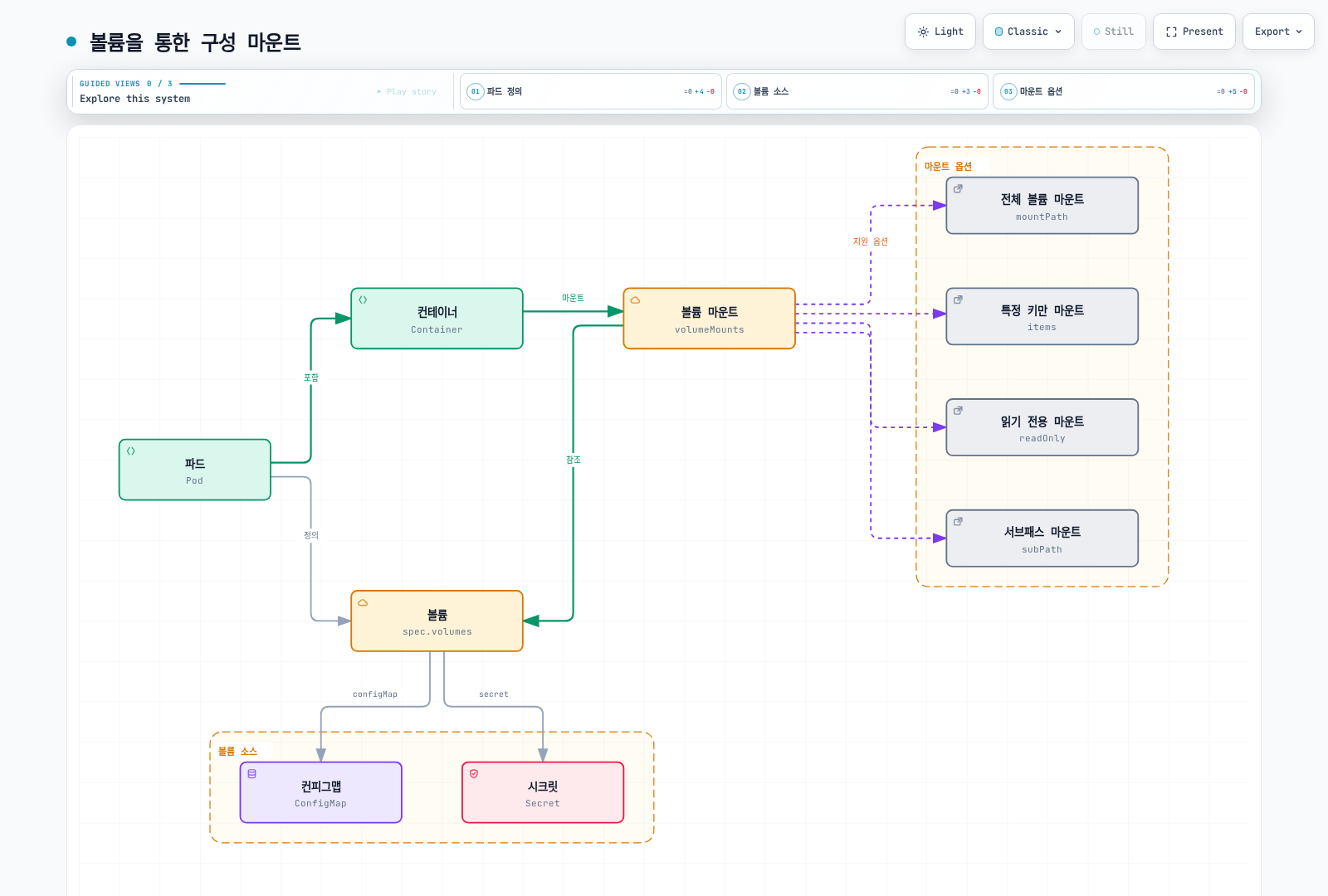
Task: Open the Classic style dropdown
Action: 1028,32
